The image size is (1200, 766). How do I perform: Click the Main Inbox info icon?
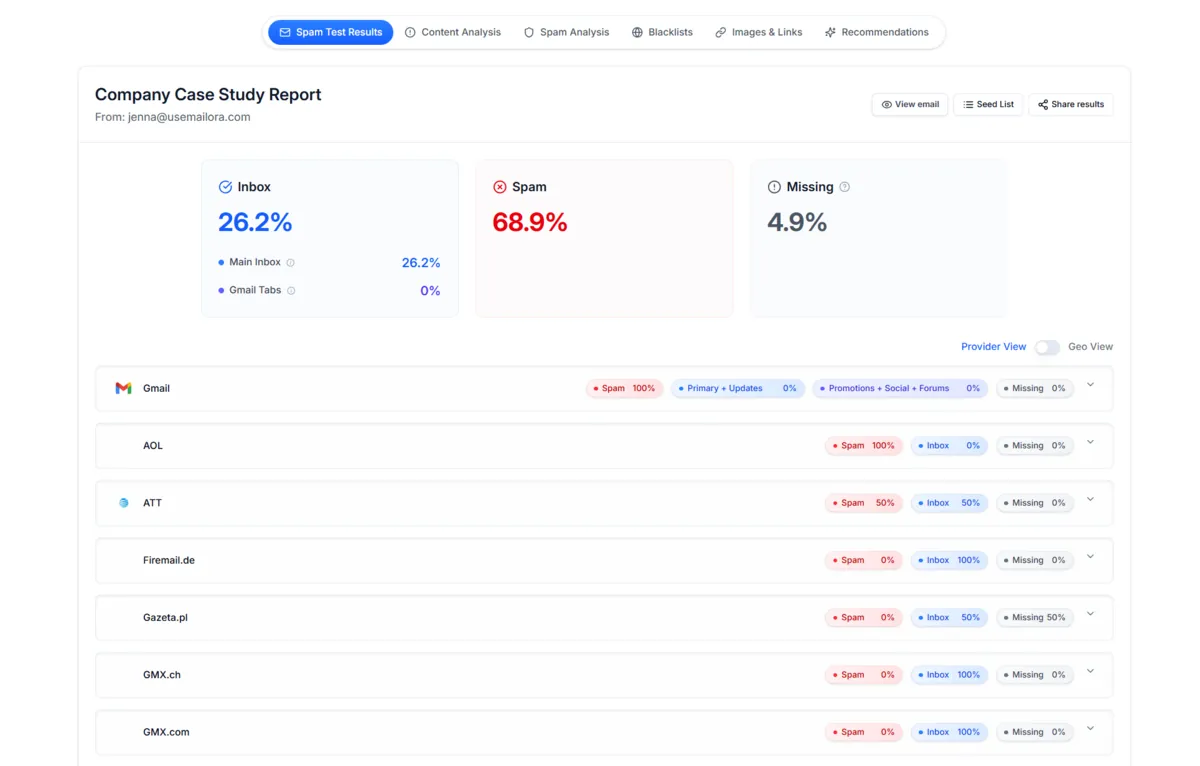pyautogui.click(x=291, y=263)
